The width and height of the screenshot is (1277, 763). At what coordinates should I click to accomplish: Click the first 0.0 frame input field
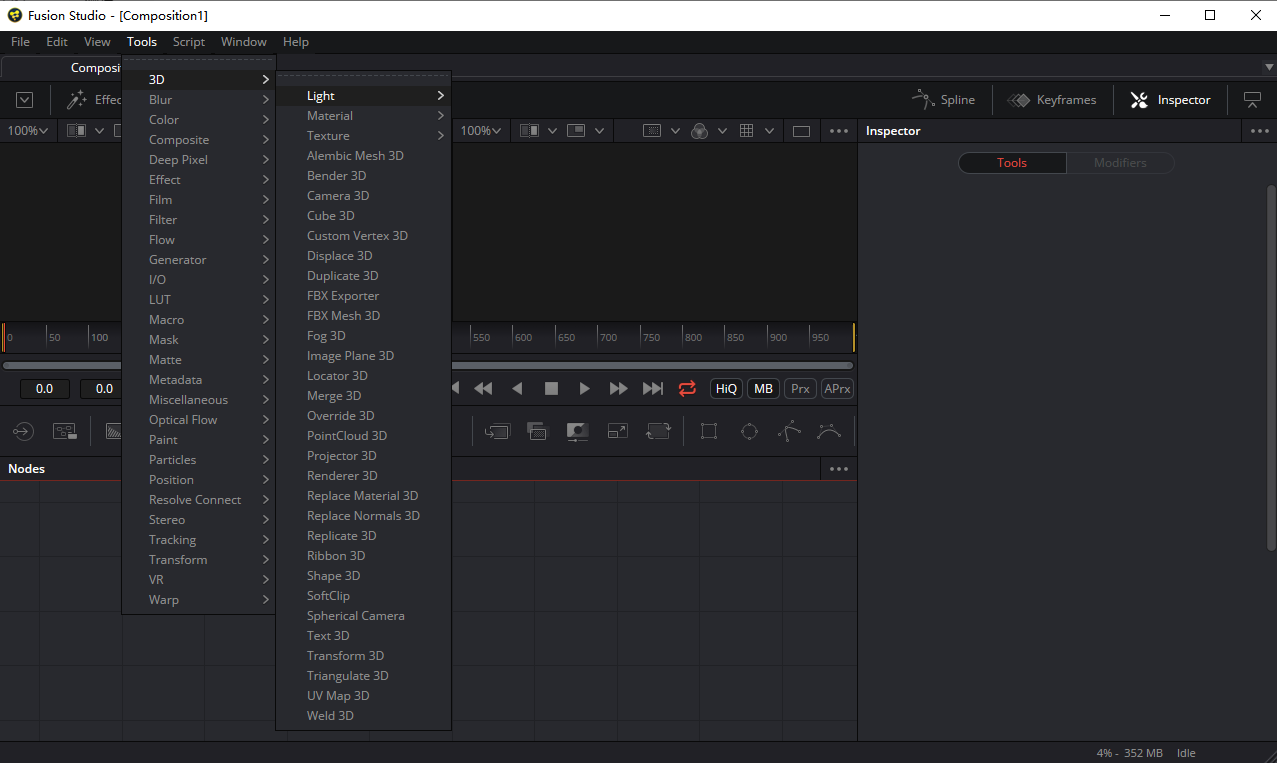[44, 389]
